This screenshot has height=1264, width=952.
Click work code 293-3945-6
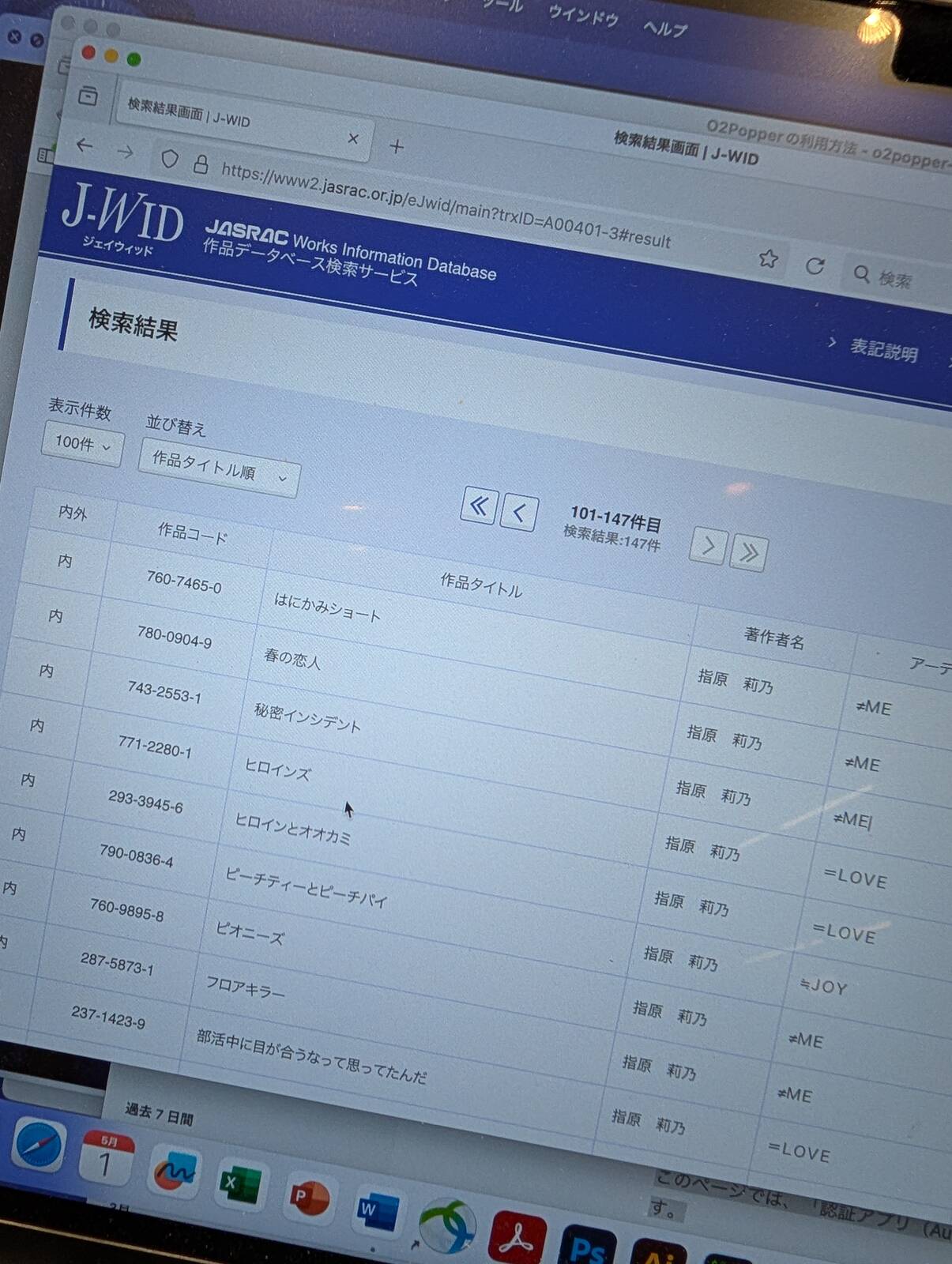pos(145,802)
